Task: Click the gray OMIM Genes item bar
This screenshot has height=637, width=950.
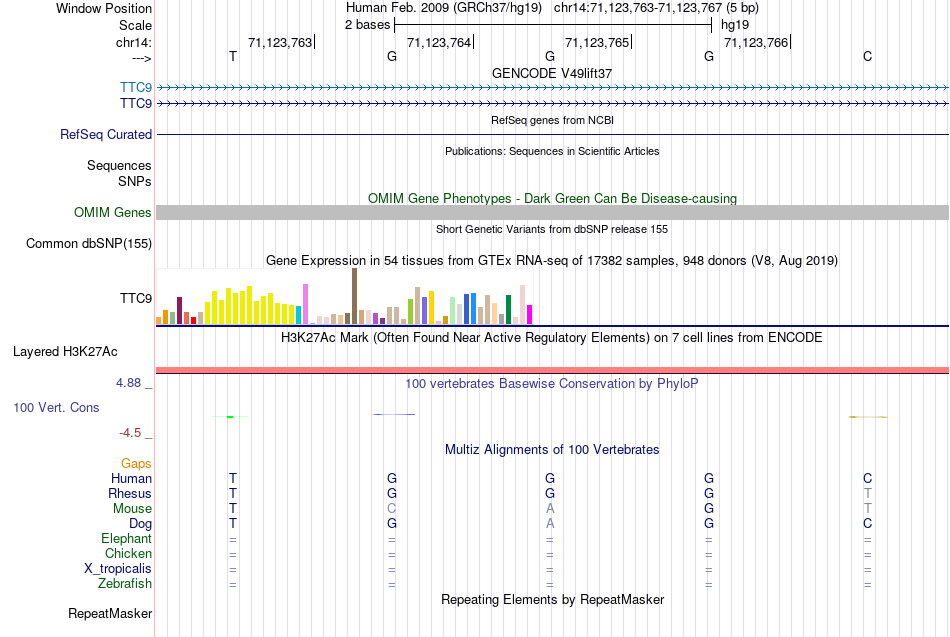Action: 553,212
